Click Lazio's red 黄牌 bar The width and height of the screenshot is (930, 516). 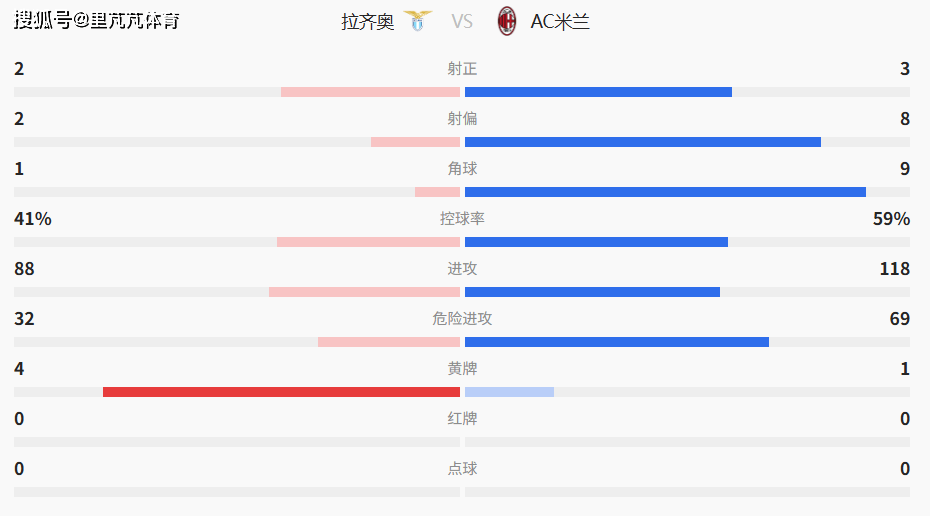click(x=281, y=392)
